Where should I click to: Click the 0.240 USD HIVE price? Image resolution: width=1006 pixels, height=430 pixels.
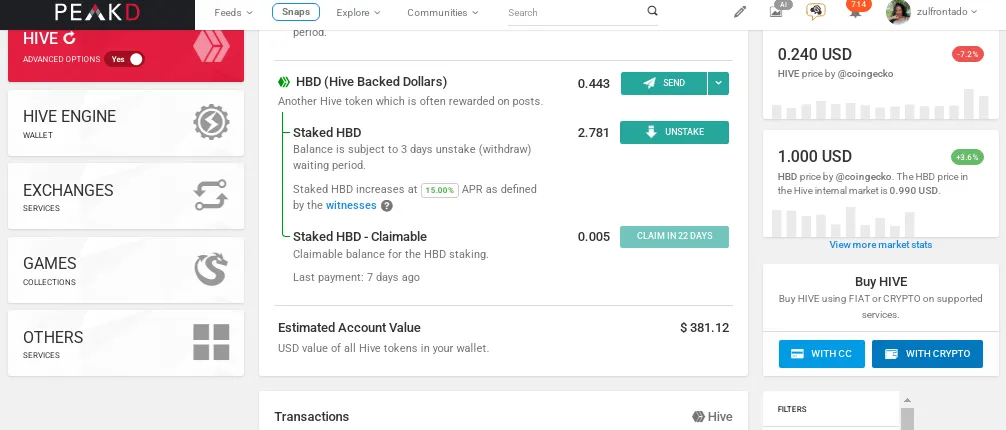pos(815,55)
